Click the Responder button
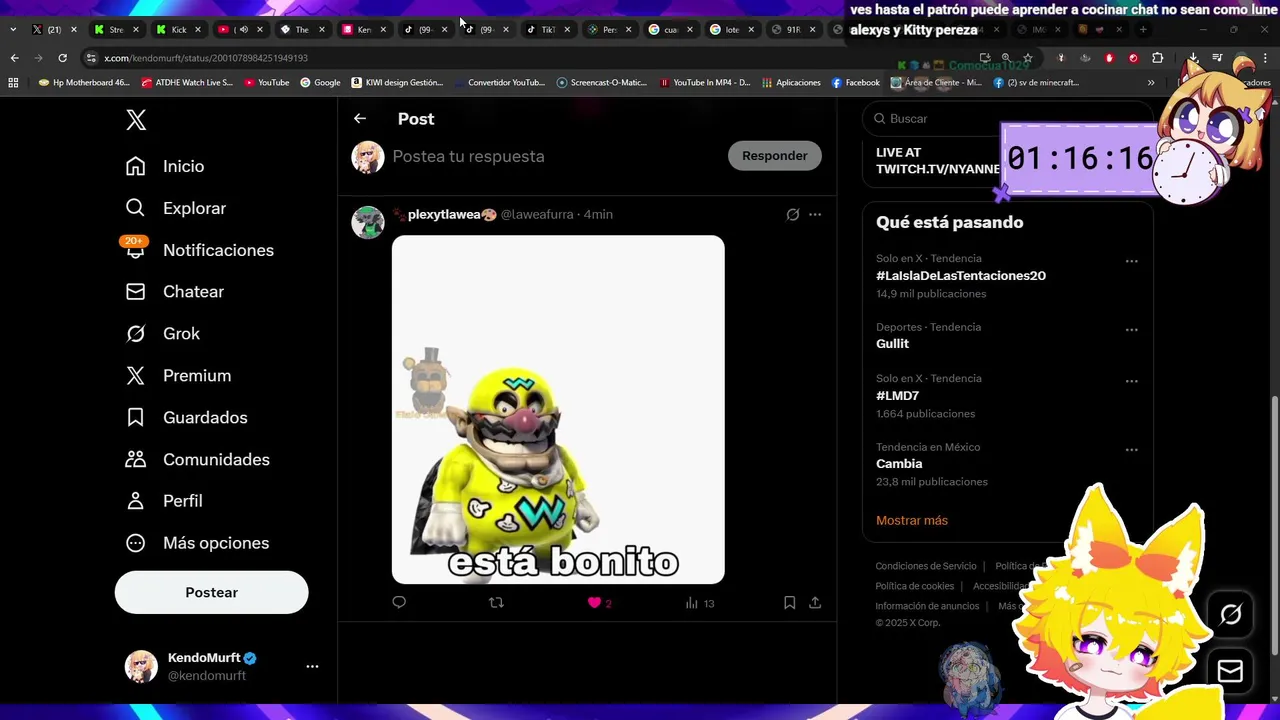The image size is (1280, 720). (x=775, y=155)
